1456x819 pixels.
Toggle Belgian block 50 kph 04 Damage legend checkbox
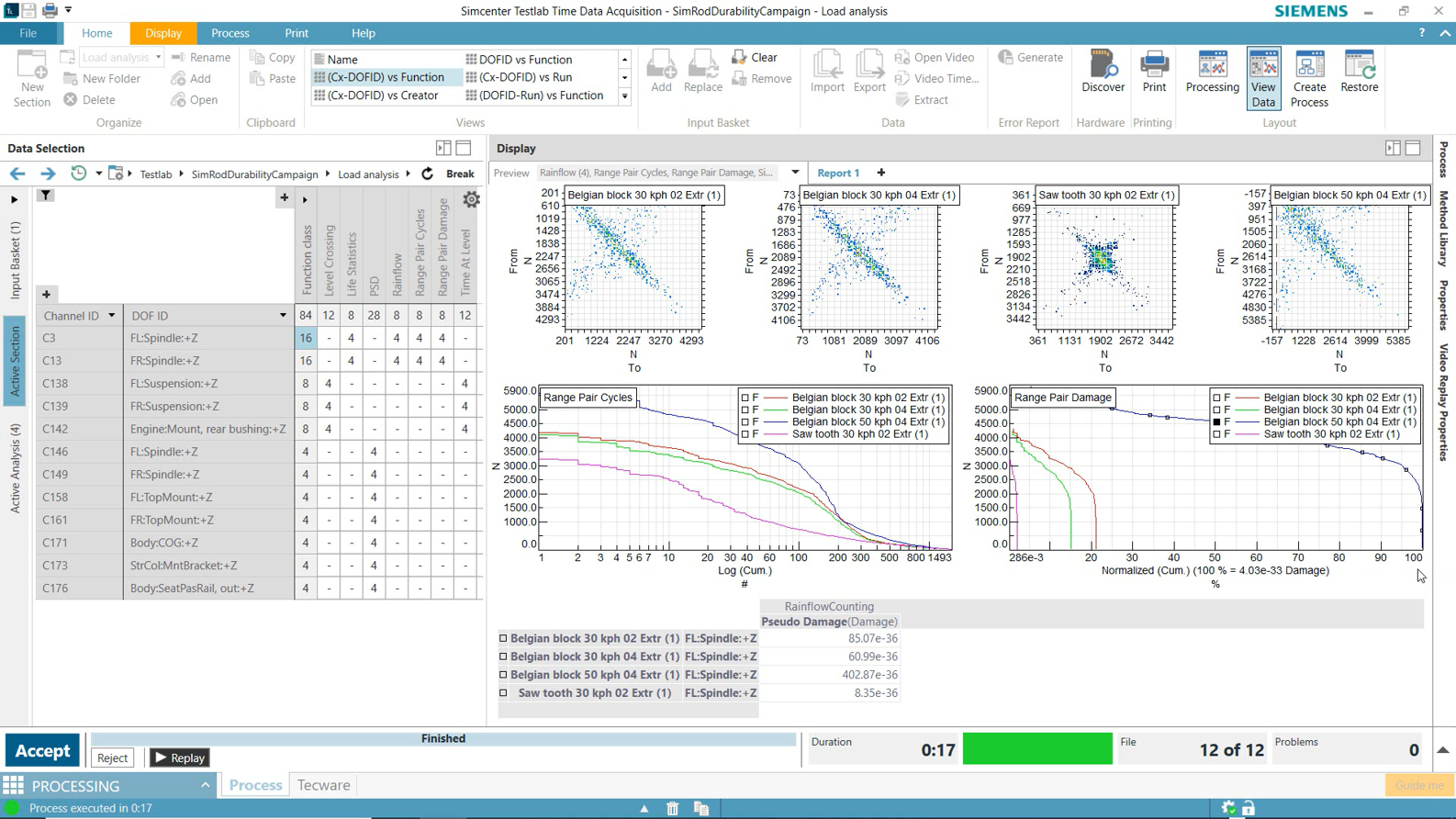coord(1216,422)
